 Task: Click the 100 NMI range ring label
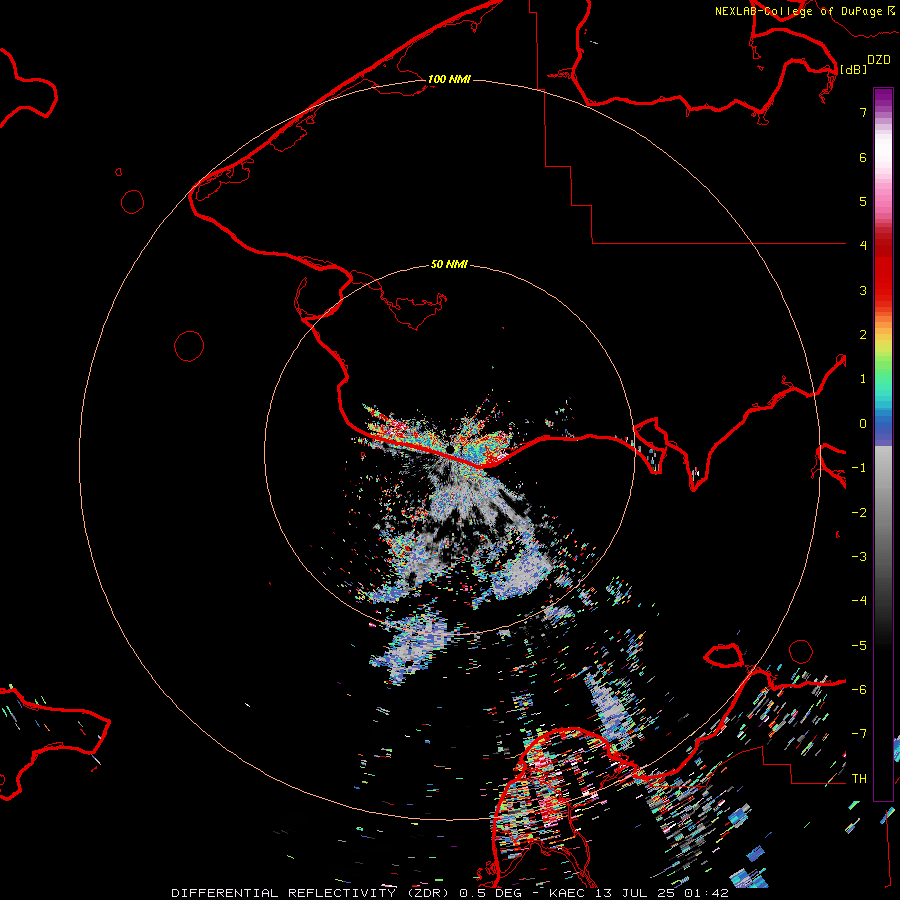tap(449, 79)
